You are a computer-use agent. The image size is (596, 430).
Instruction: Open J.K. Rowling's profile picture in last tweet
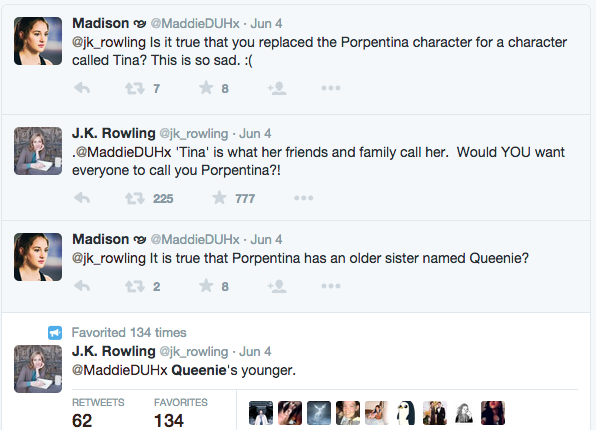point(38,369)
